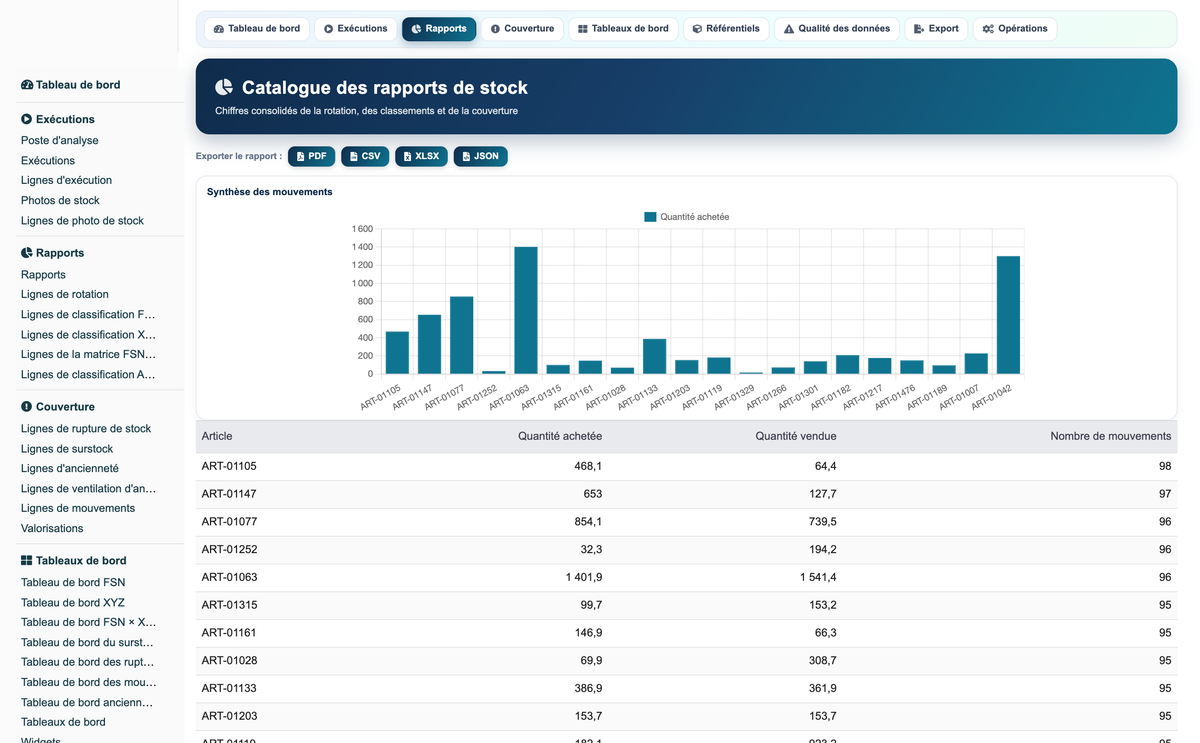Click the file icon on the JSON button
This screenshot has height=743, width=1200.
pos(467,157)
